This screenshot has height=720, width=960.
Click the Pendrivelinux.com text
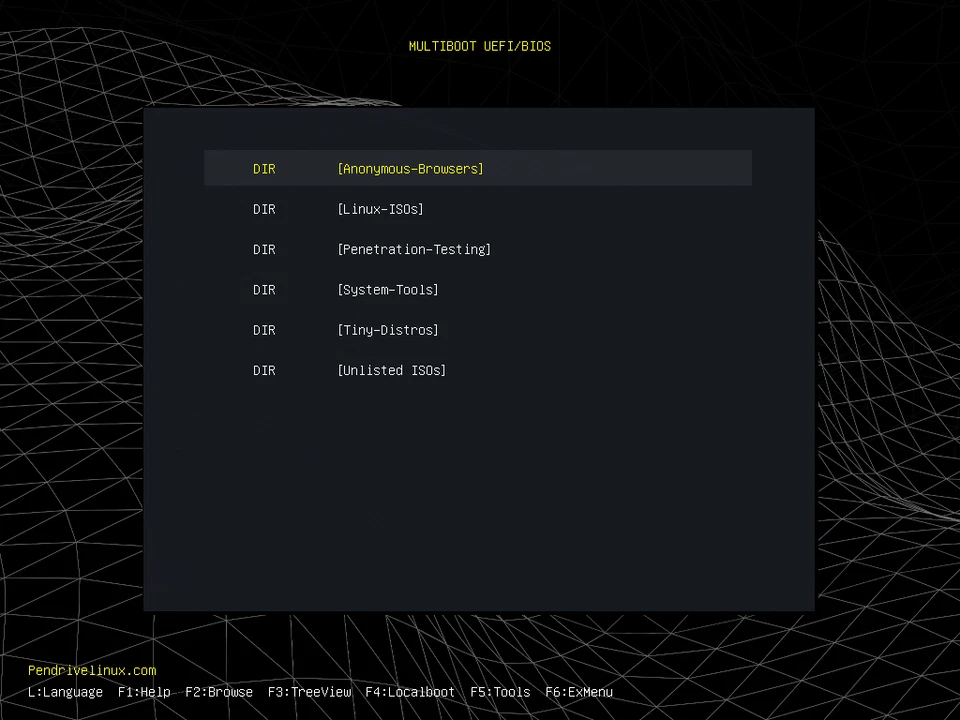pyautogui.click(x=92, y=670)
